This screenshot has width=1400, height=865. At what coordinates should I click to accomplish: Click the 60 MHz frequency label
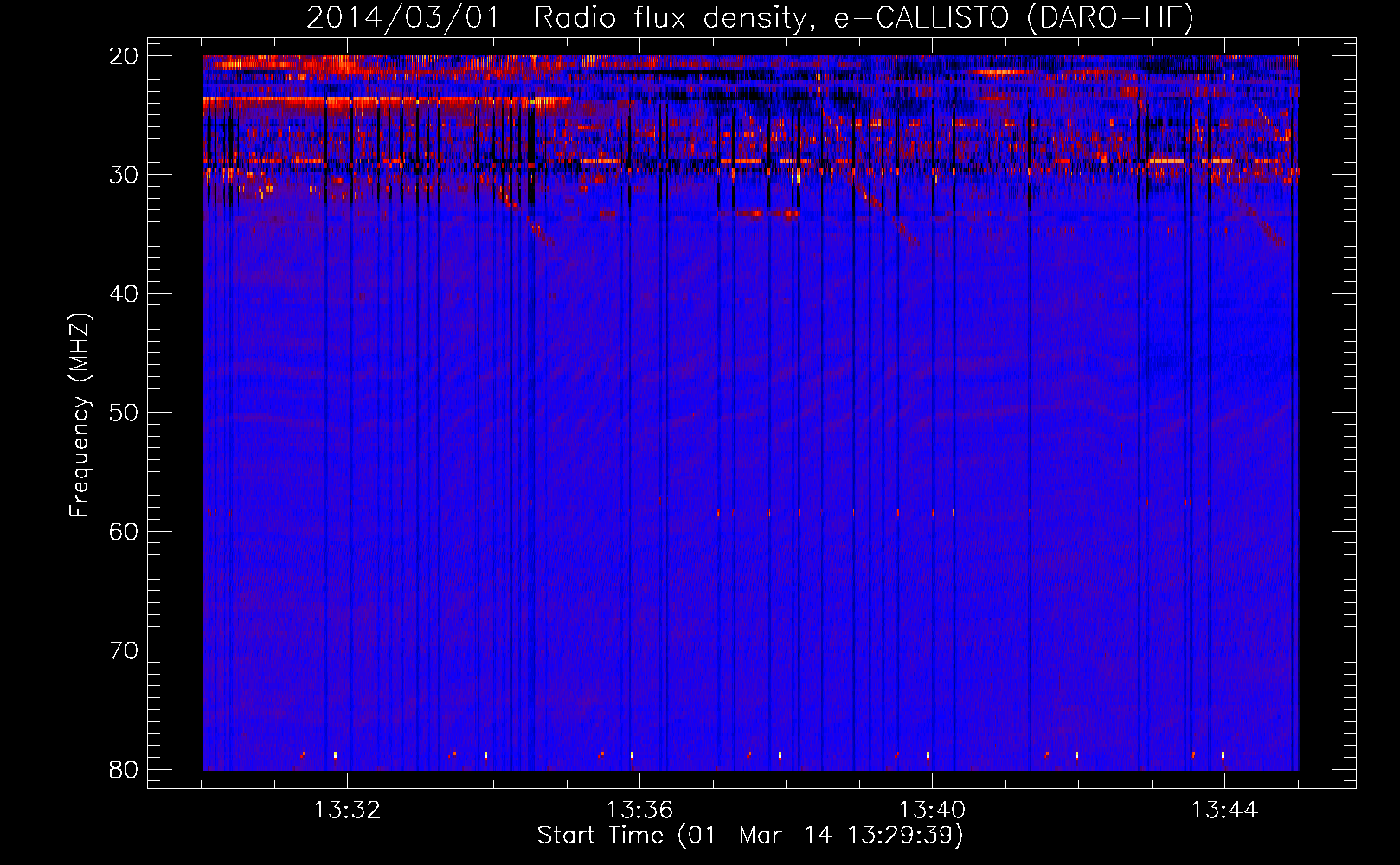[124, 532]
